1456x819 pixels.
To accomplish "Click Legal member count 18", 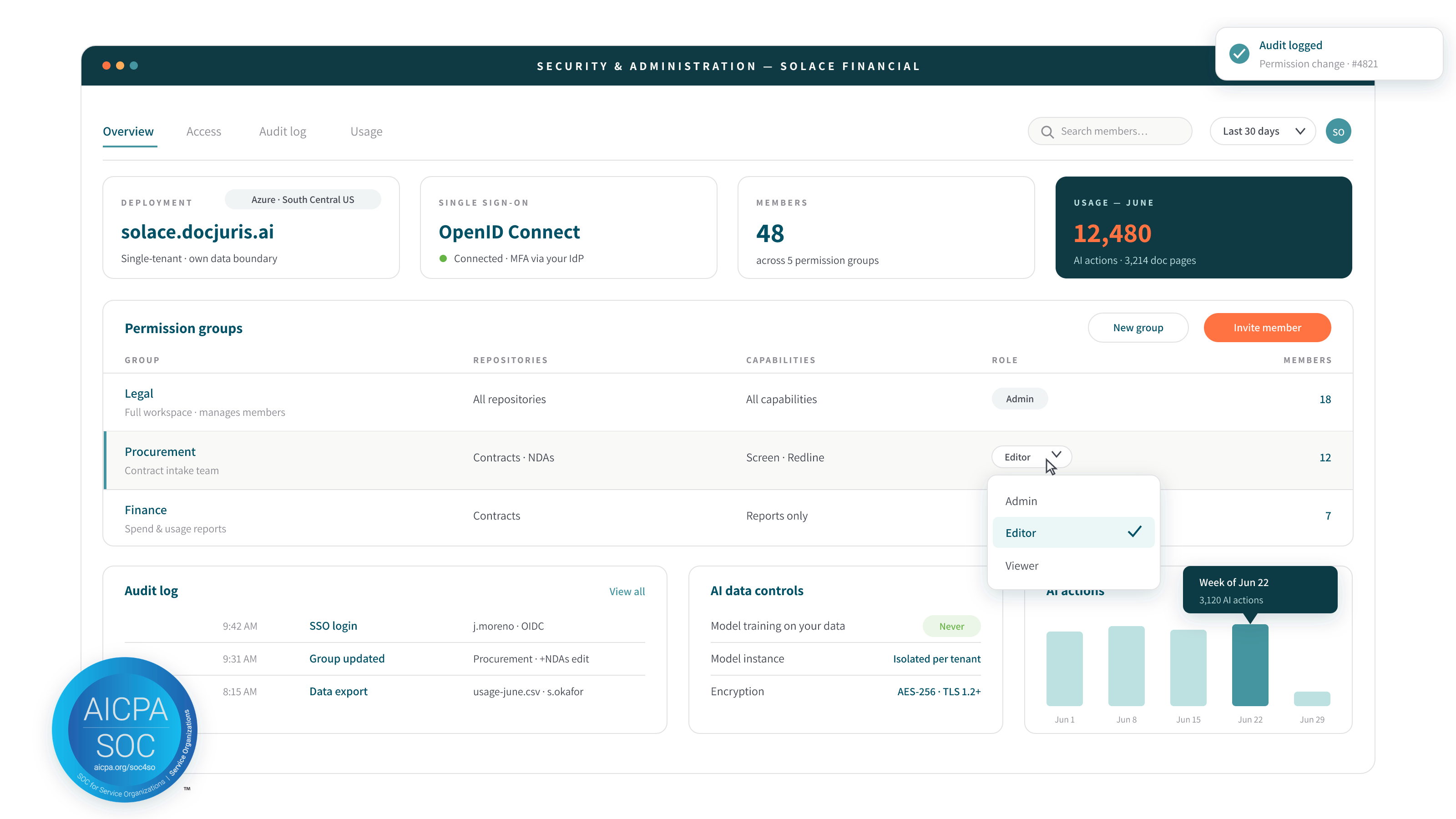I will pos(1325,399).
